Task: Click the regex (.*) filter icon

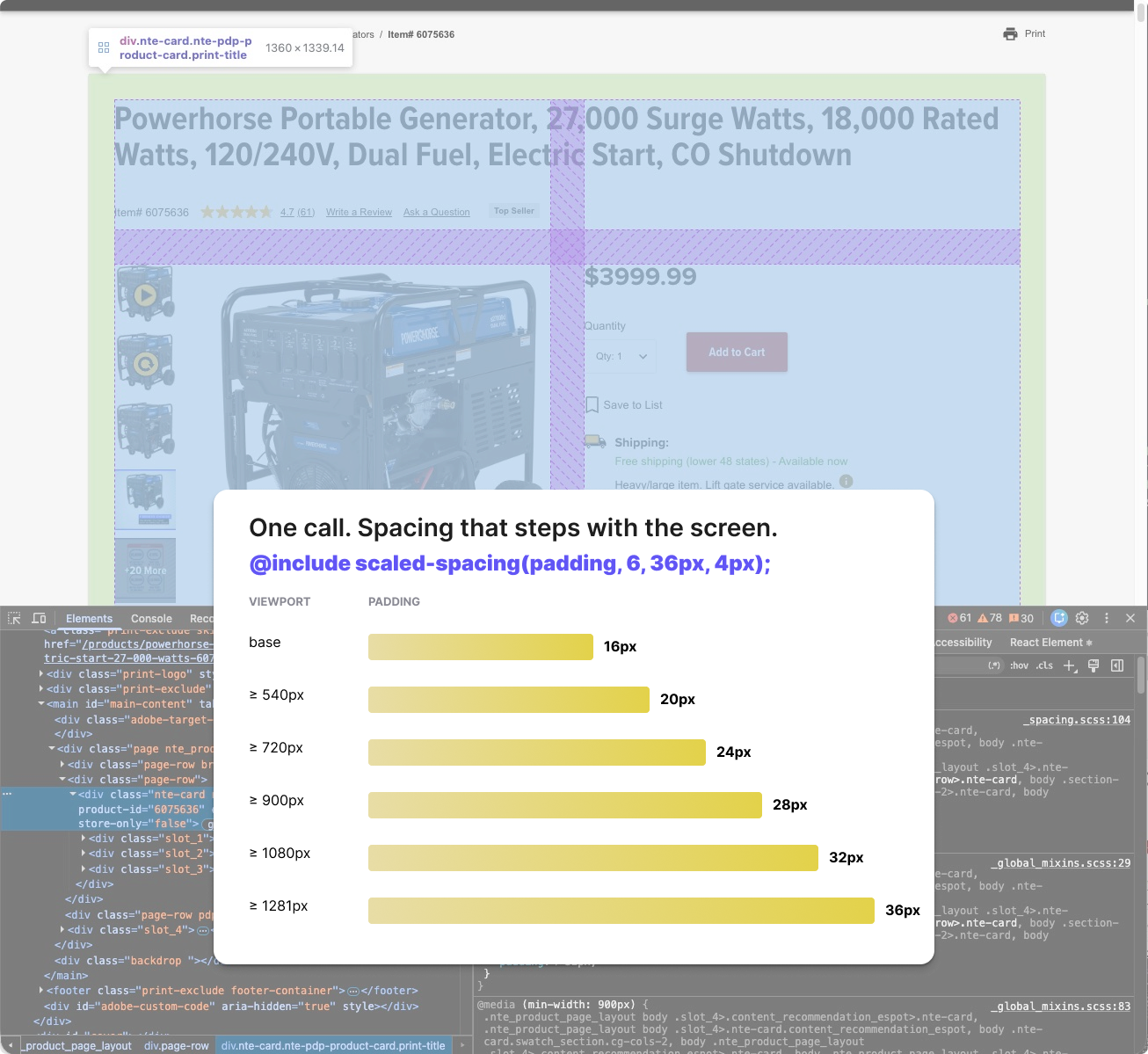Action: tap(994, 665)
